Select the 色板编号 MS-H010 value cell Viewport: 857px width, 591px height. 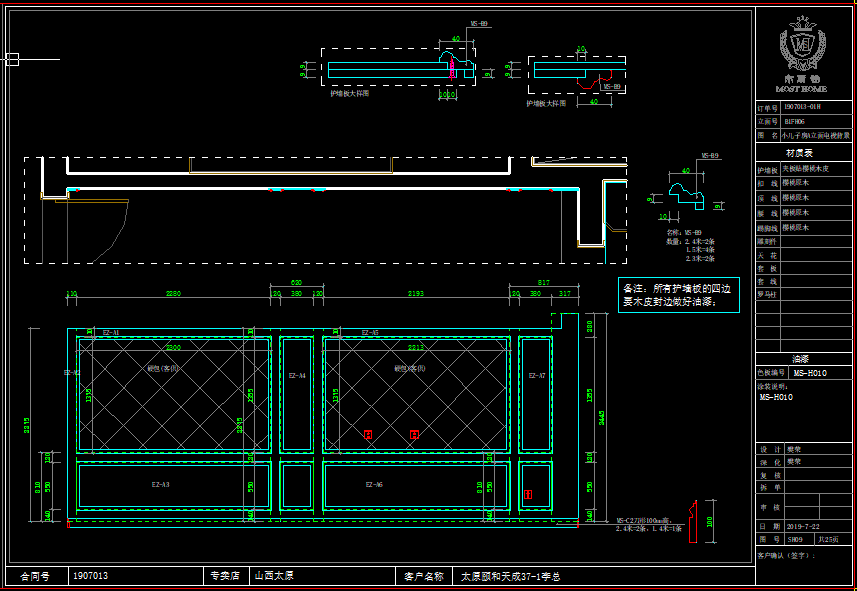pos(817,372)
